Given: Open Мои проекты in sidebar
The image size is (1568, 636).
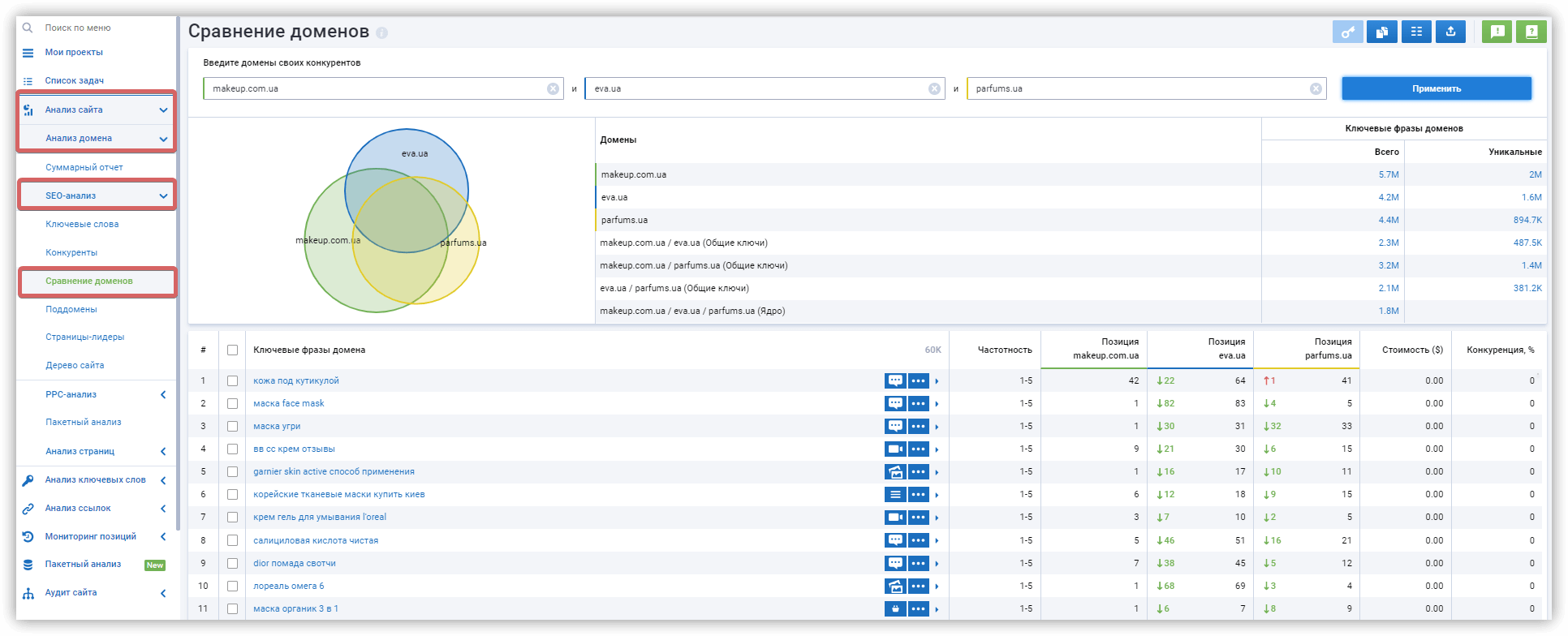Looking at the screenshot, I should click(x=74, y=52).
